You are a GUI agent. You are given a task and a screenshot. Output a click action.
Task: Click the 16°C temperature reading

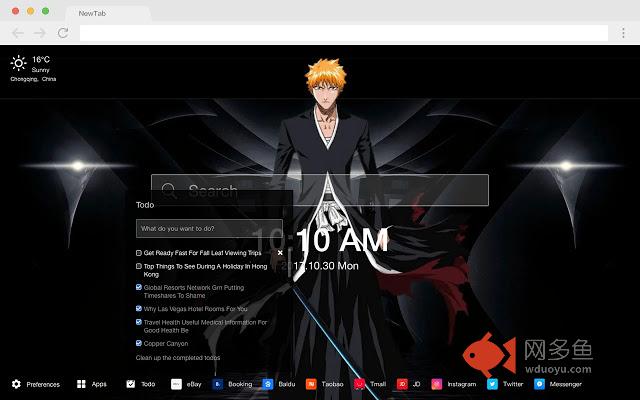pyautogui.click(x=41, y=60)
